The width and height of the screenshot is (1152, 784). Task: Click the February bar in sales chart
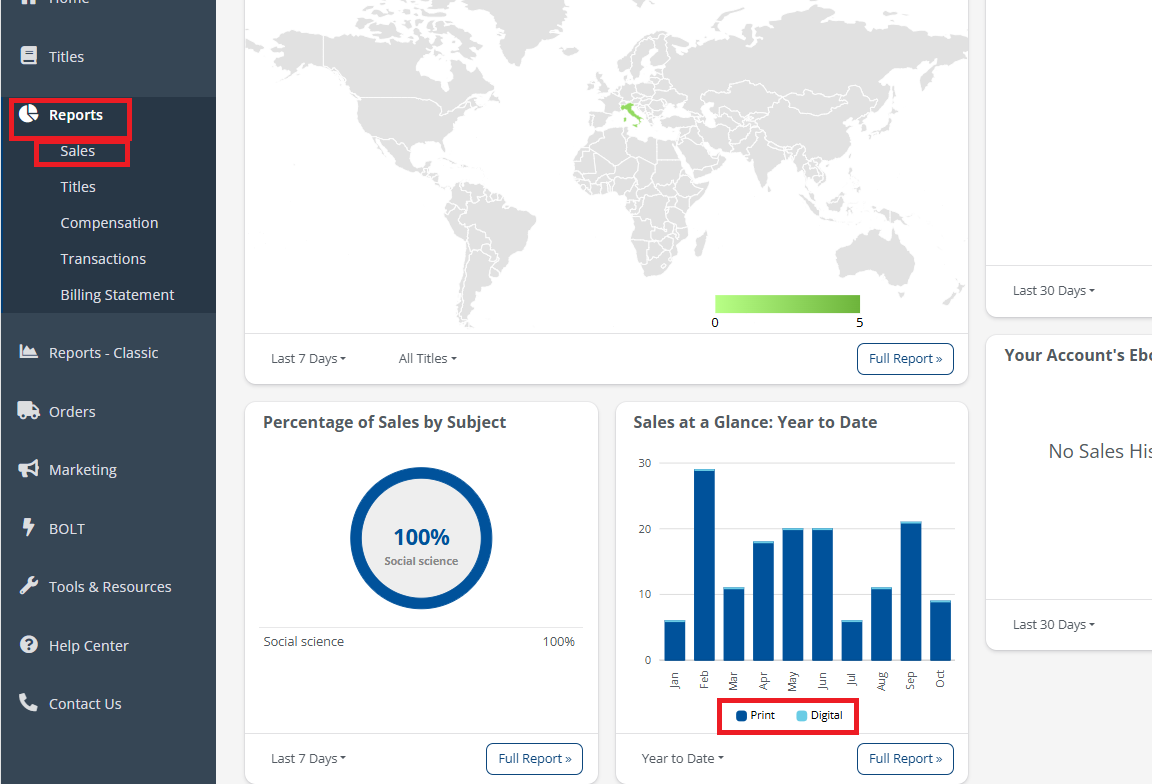tap(704, 565)
